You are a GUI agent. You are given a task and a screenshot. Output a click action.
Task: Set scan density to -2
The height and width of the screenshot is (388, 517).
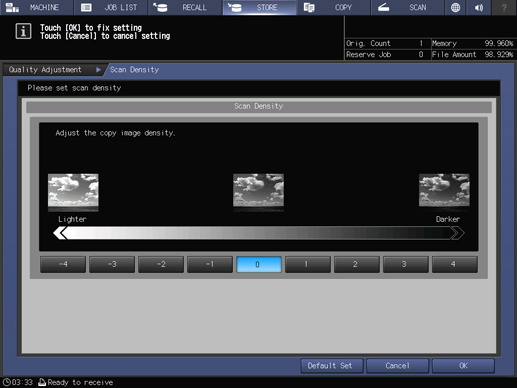pyautogui.click(x=161, y=264)
